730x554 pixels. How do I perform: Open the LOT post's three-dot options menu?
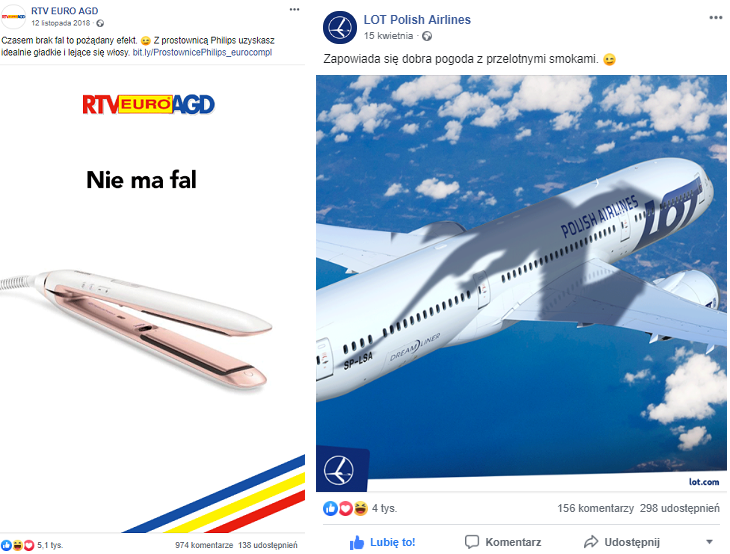click(x=716, y=18)
